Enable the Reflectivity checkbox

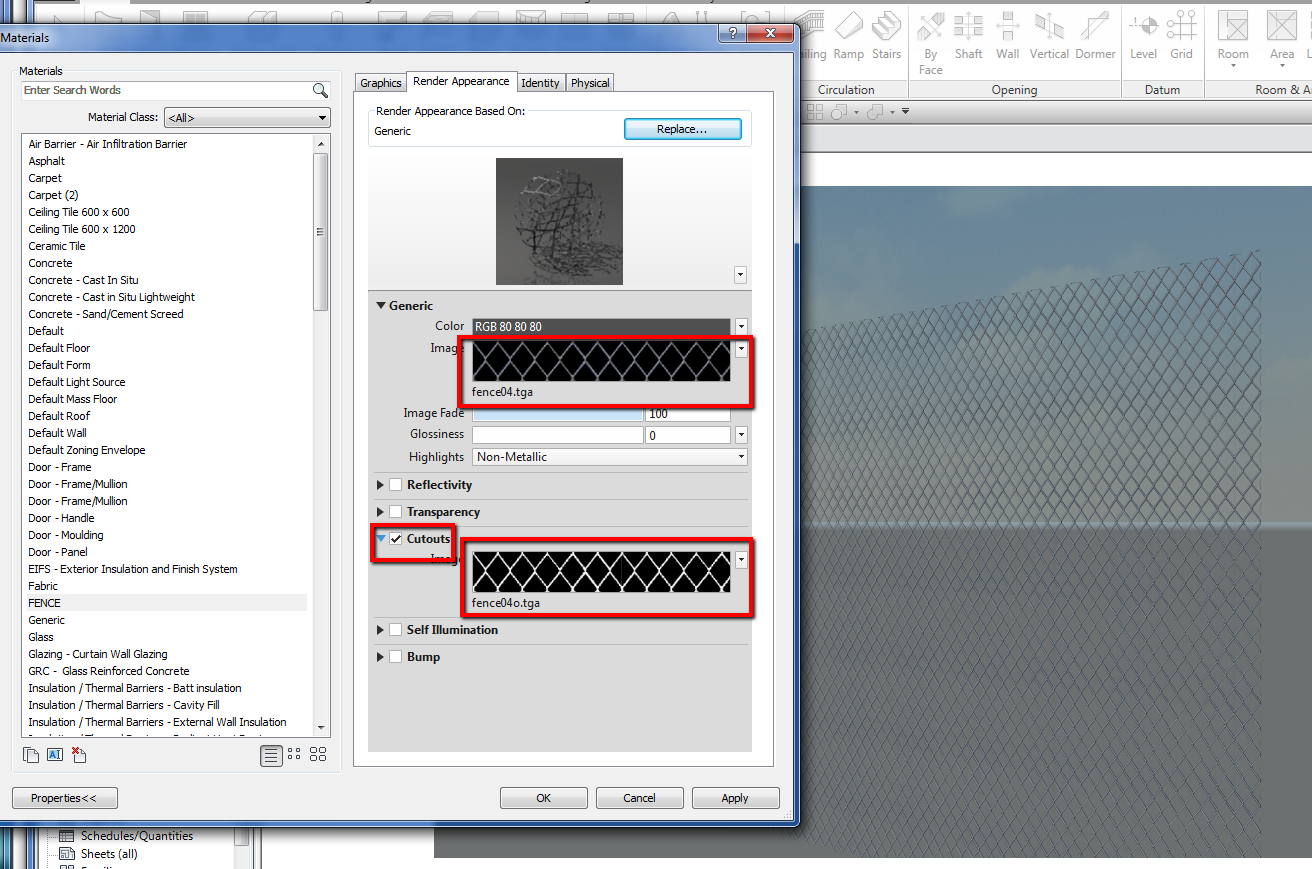tap(396, 485)
